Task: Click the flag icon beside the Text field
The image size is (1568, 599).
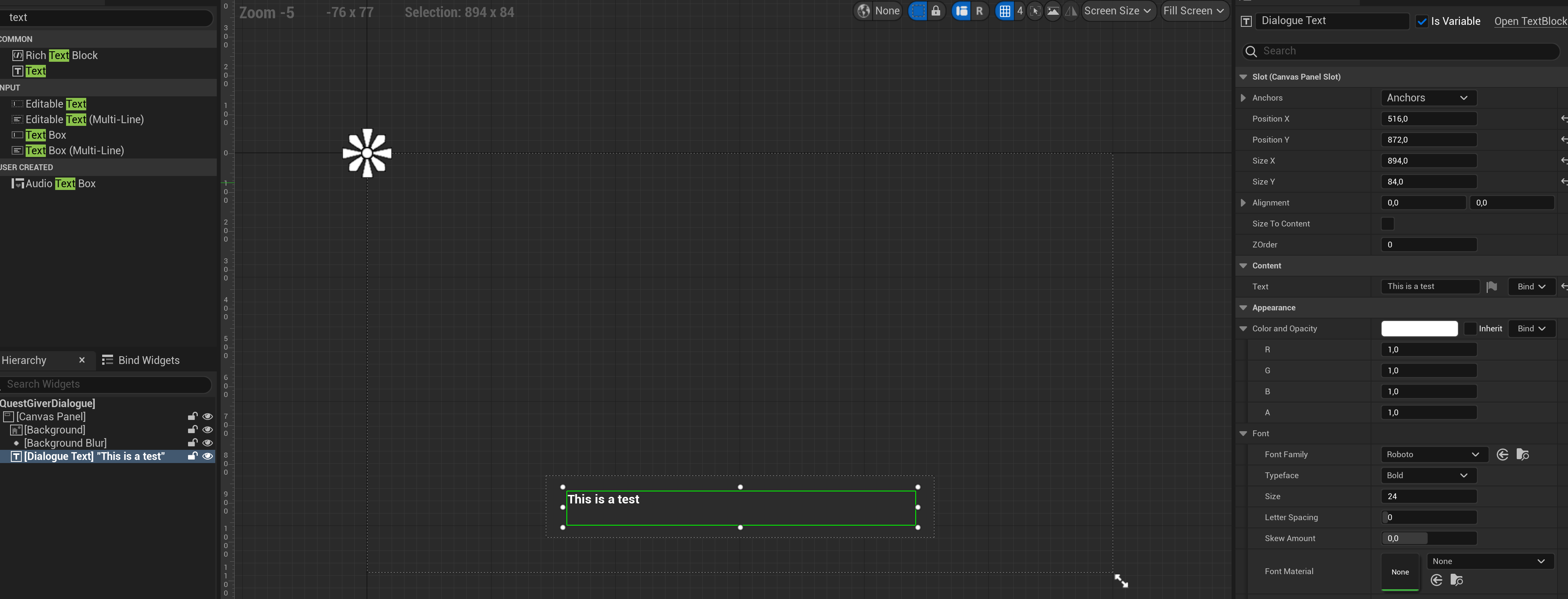Action: [x=1491, y=287]
